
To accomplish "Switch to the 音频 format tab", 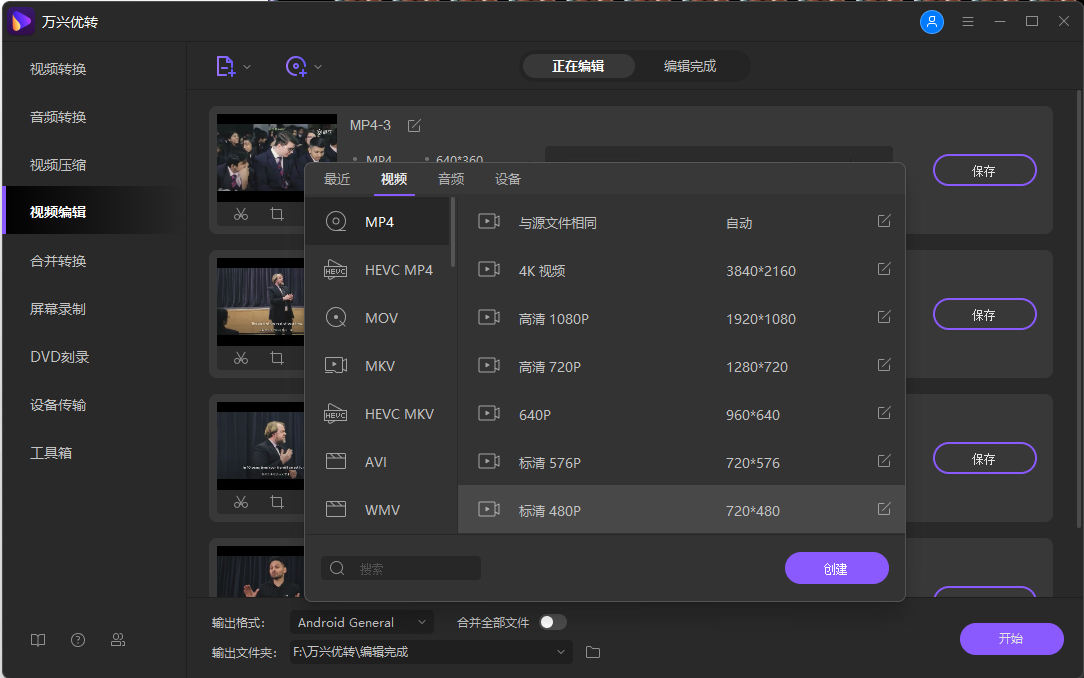I will pyautogui.click(x=451, y=179).
